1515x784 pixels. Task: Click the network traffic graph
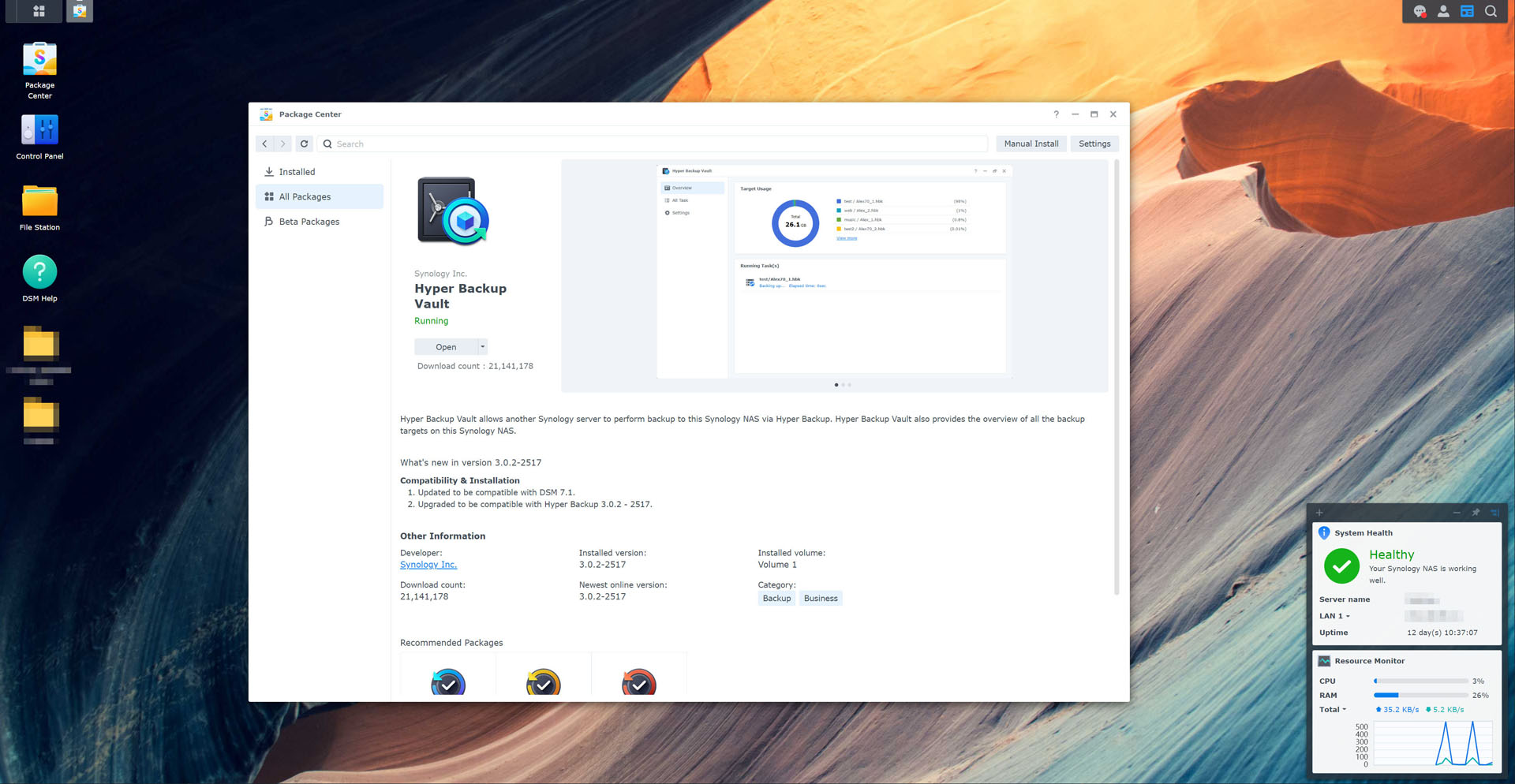[x=1433, y=744]
